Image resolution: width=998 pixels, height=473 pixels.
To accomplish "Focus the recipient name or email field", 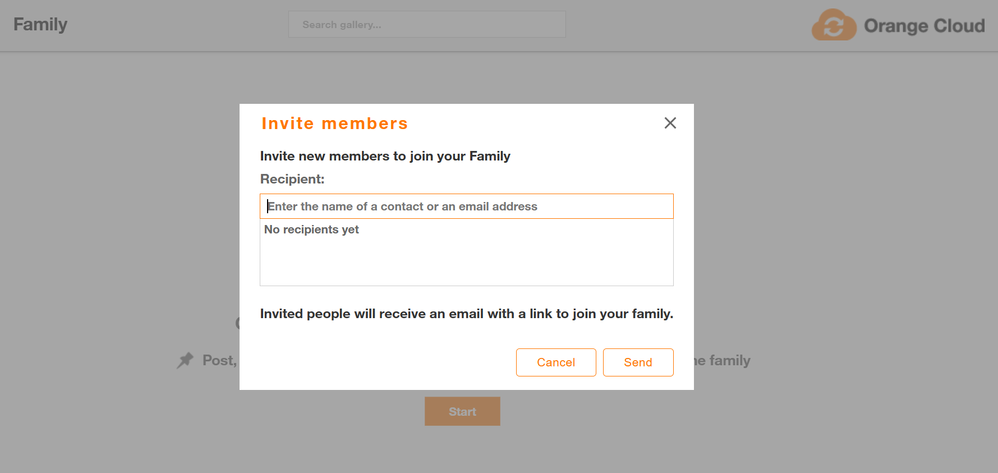I will (x=466, y=206).
